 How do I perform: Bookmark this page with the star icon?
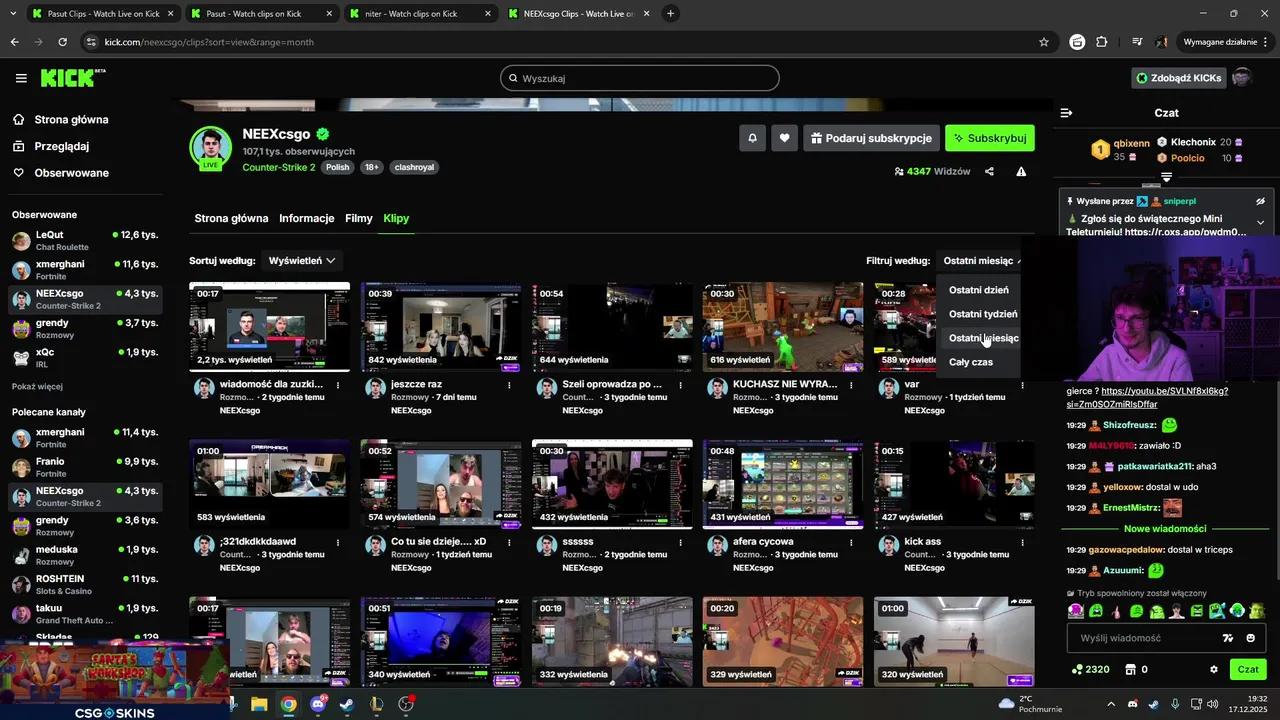pos(1044,42)
